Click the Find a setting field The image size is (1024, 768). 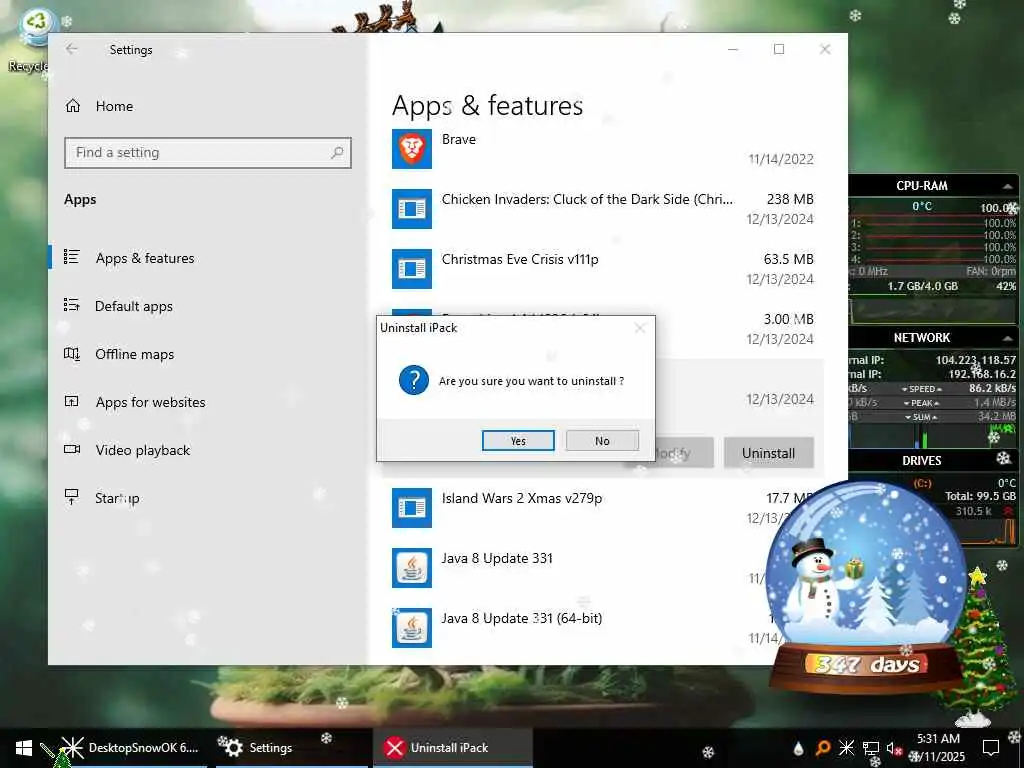tap(208, 153)
